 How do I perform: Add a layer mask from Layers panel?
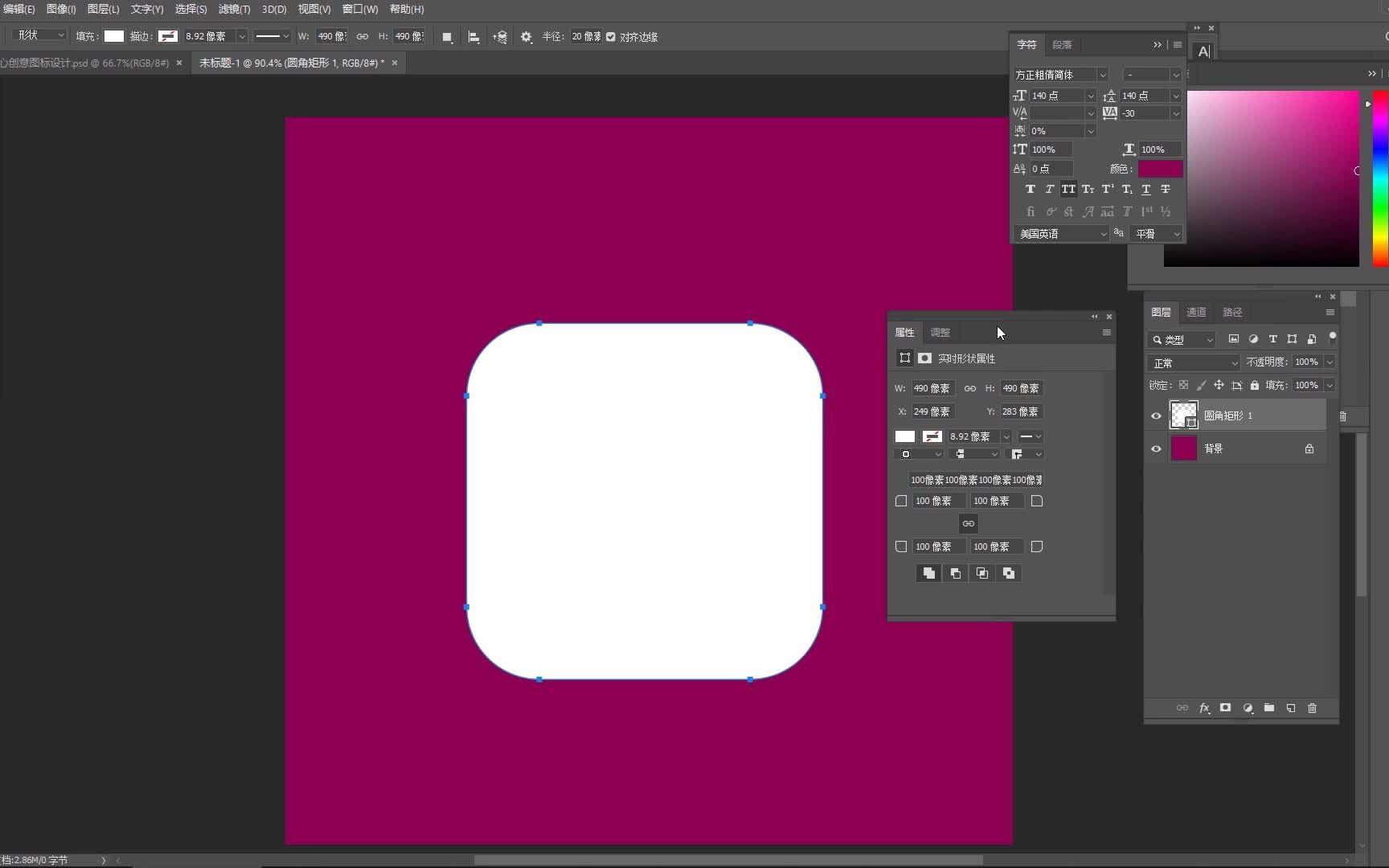pyautogui.click(x=1225, y=708)
